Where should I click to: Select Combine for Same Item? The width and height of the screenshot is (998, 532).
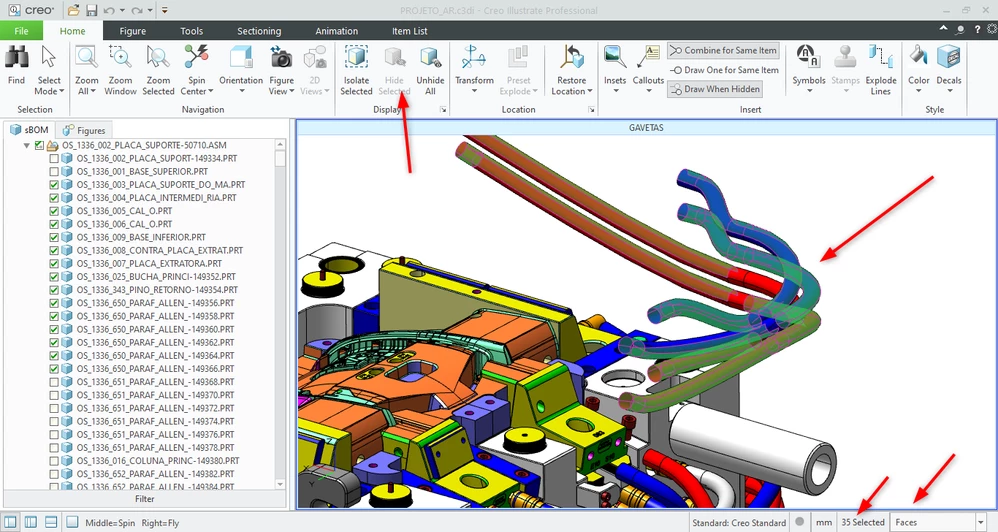723,50
